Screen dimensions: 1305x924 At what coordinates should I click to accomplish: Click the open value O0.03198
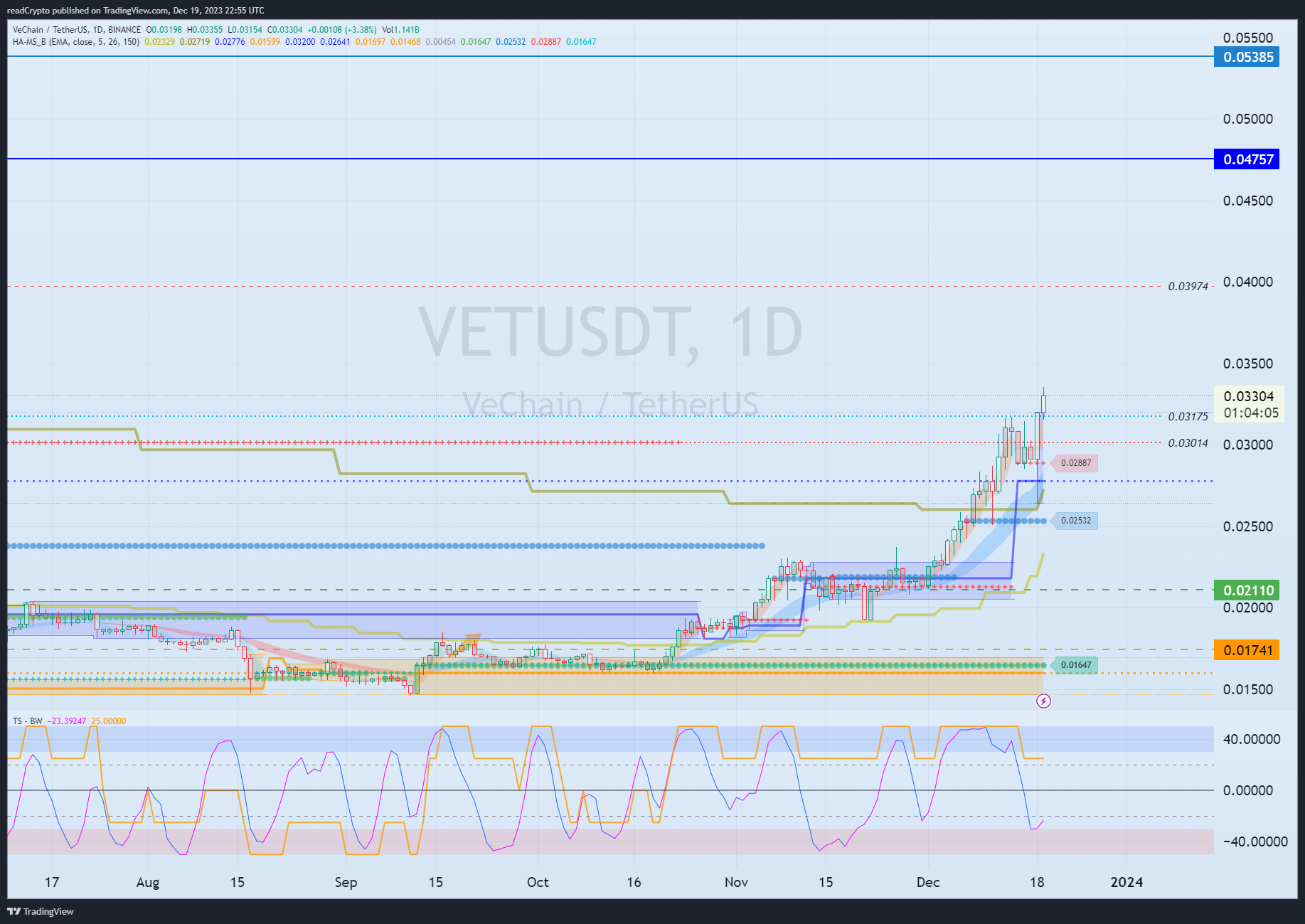pyautogui.click(x=164, y=30)
